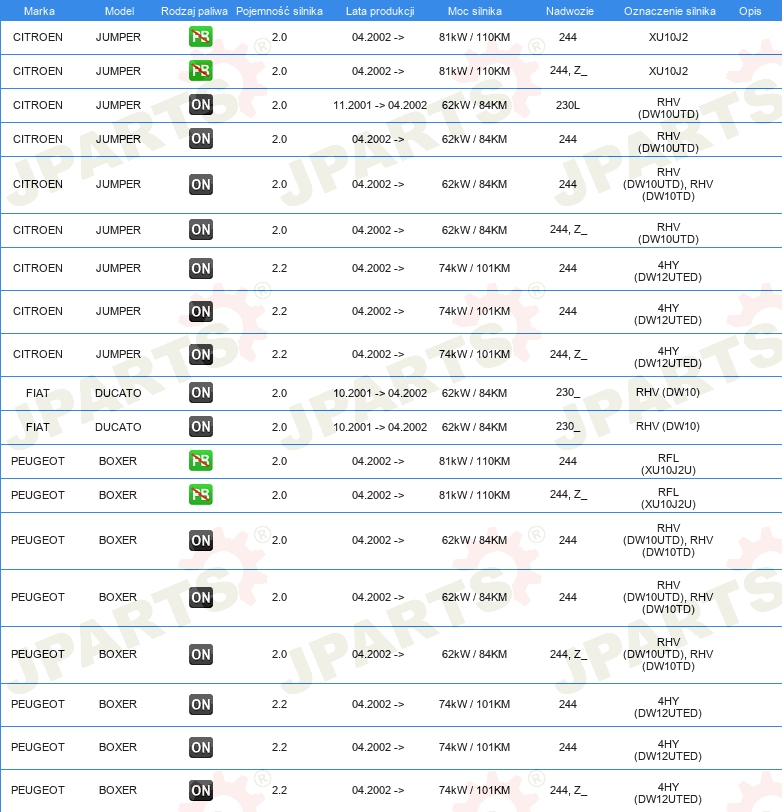Click engine cell in Peugeot 2.0 diesel 244, Z_ row
782x812 pixels.
click(x=668, y=654)
